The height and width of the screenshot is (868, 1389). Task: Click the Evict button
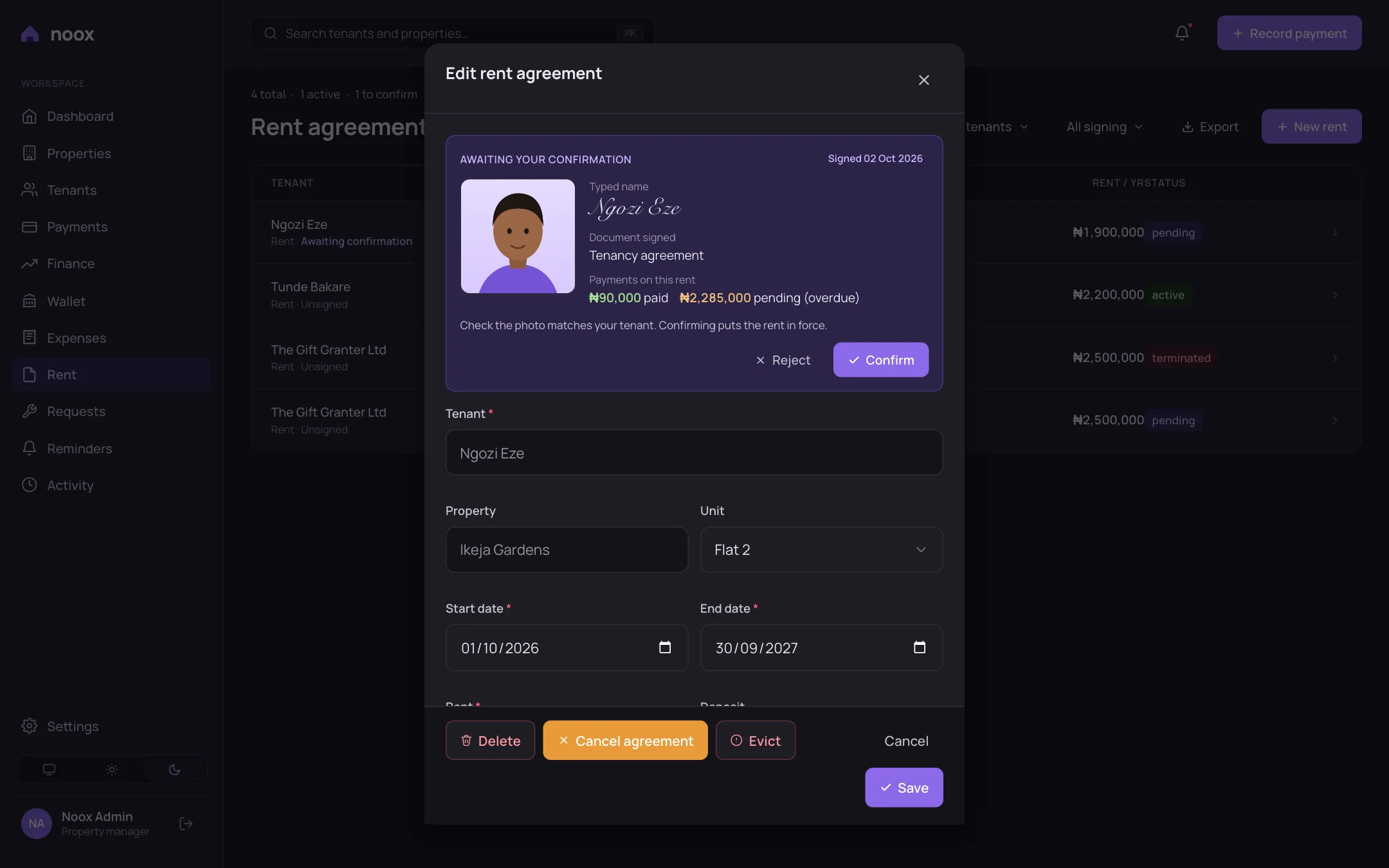pos(756,741)
